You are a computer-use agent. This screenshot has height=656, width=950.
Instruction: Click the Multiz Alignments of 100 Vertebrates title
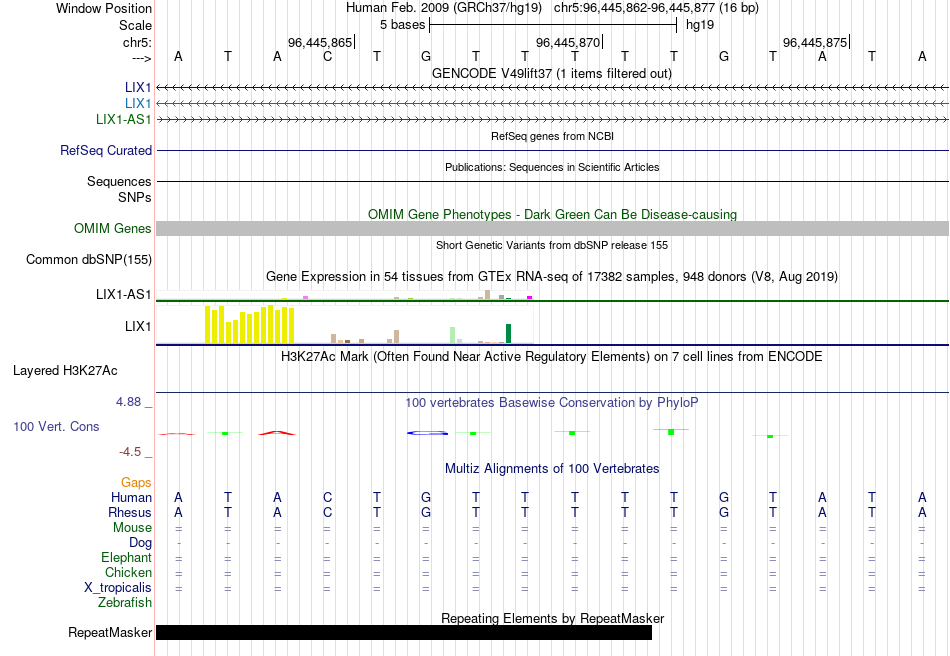point(552,468)
